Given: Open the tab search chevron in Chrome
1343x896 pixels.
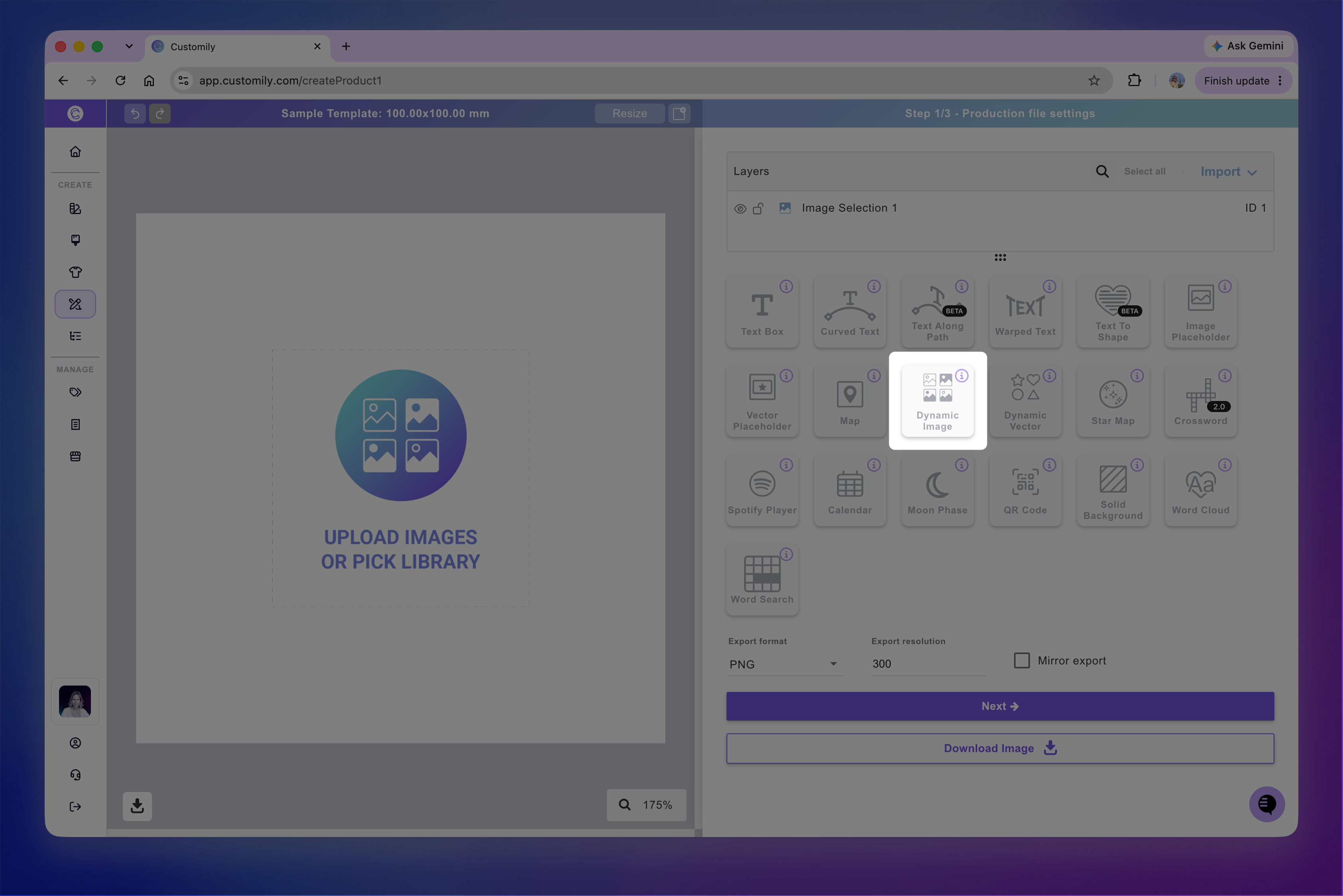Looking at the screenshot, I should [129, 46].
